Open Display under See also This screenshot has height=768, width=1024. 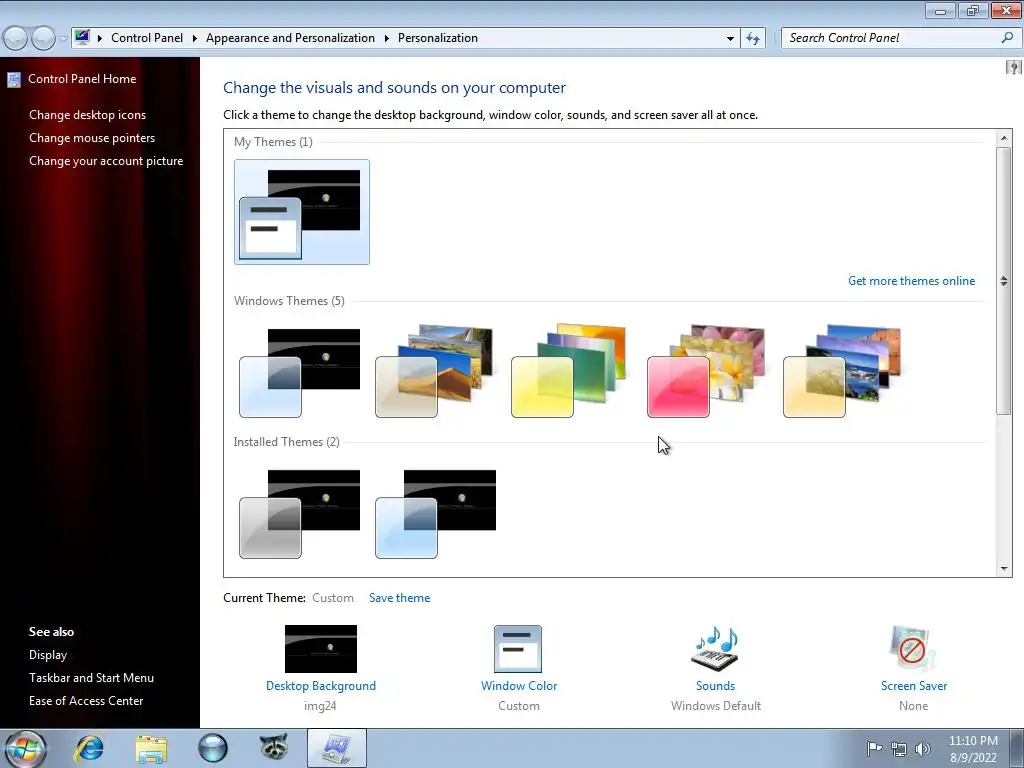point(48,654)
